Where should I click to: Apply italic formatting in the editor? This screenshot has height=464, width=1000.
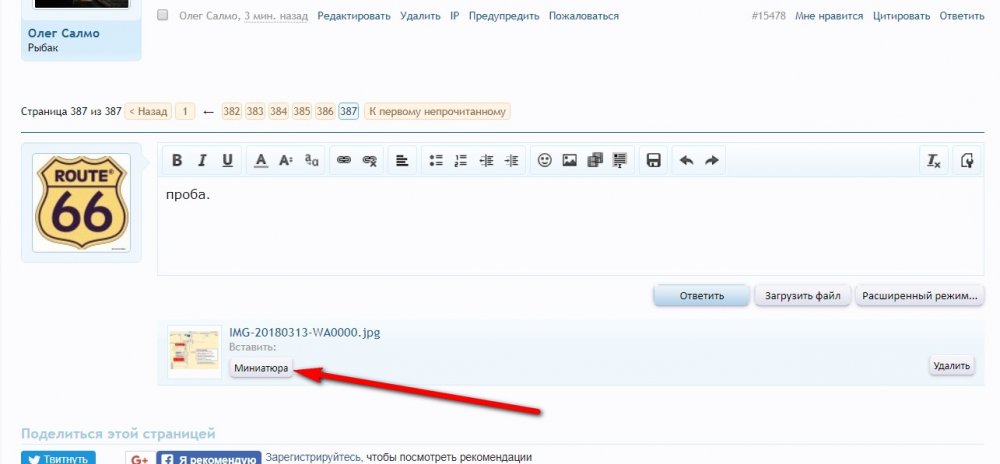(x=202, y=161)
